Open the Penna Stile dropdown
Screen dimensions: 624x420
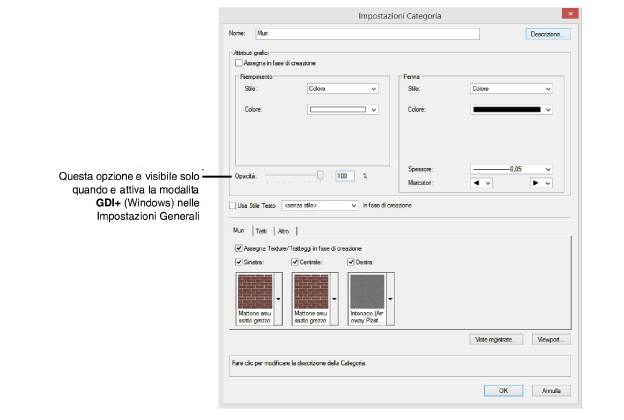(x=511, y=89)
